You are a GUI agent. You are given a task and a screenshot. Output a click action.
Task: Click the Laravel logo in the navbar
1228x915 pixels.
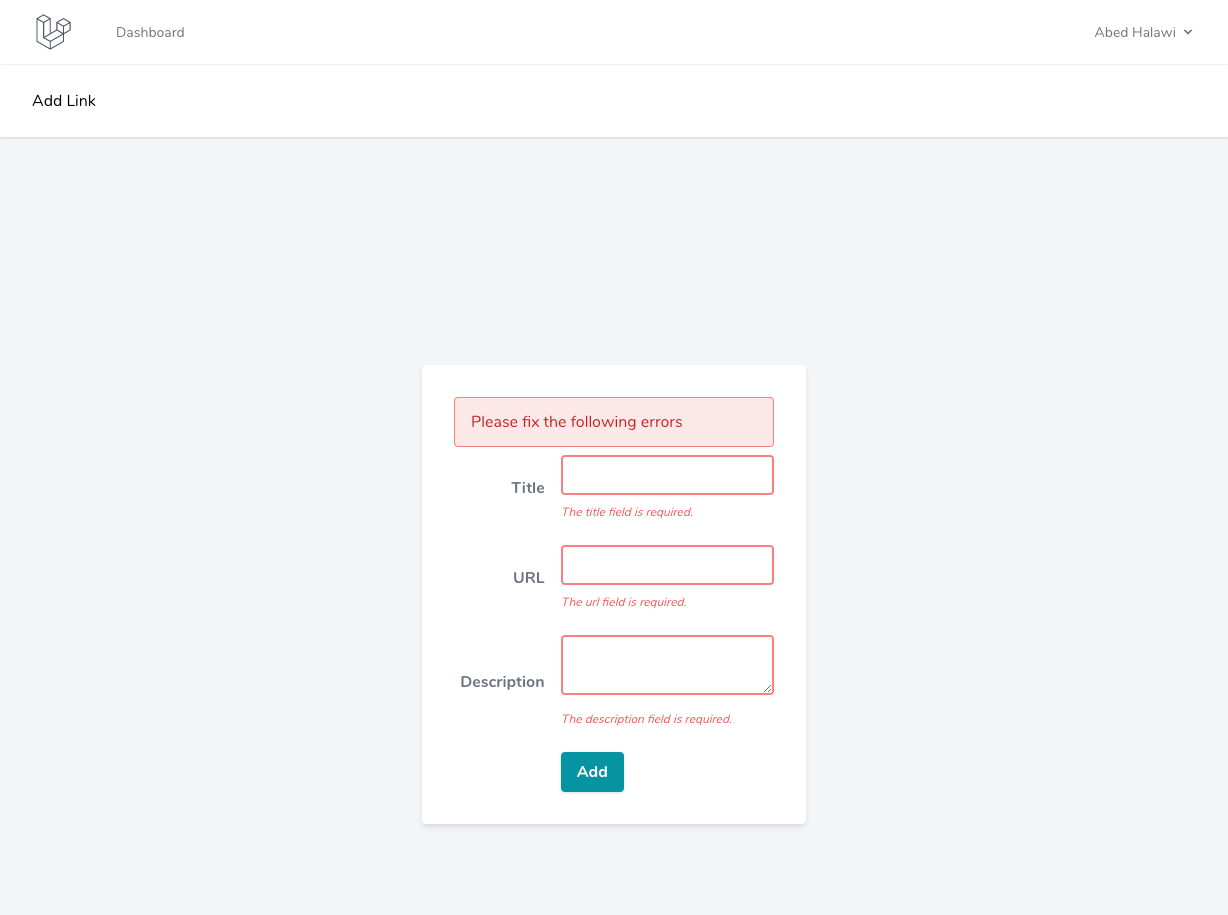(x=52, y=31)
